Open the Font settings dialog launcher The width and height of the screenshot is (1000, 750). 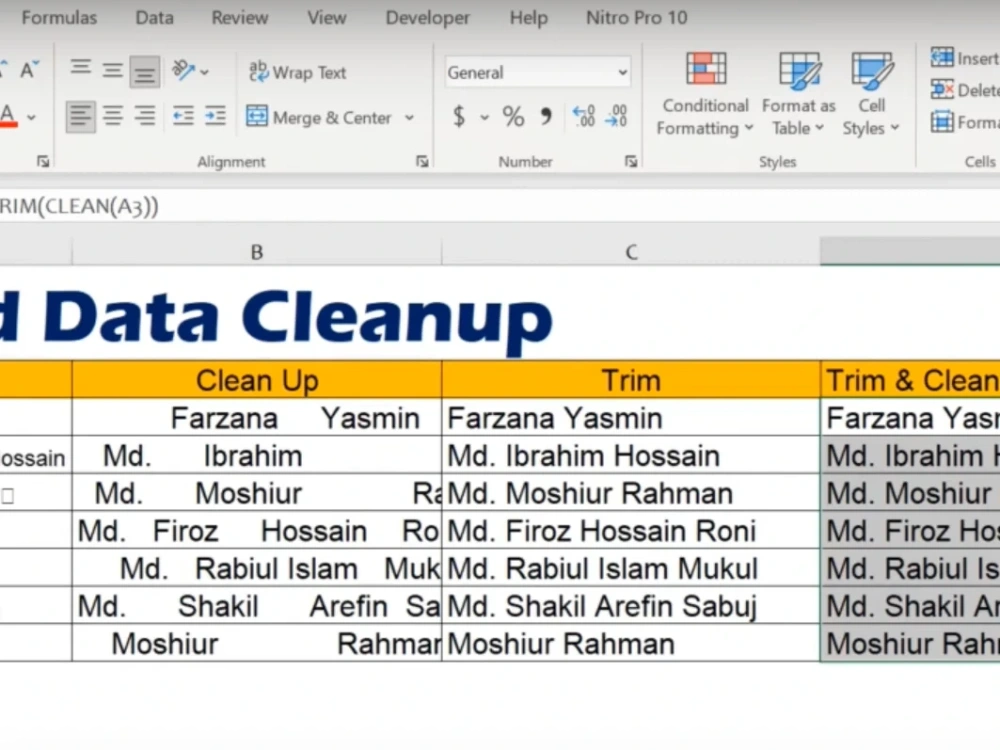click(x=43, y=161)
